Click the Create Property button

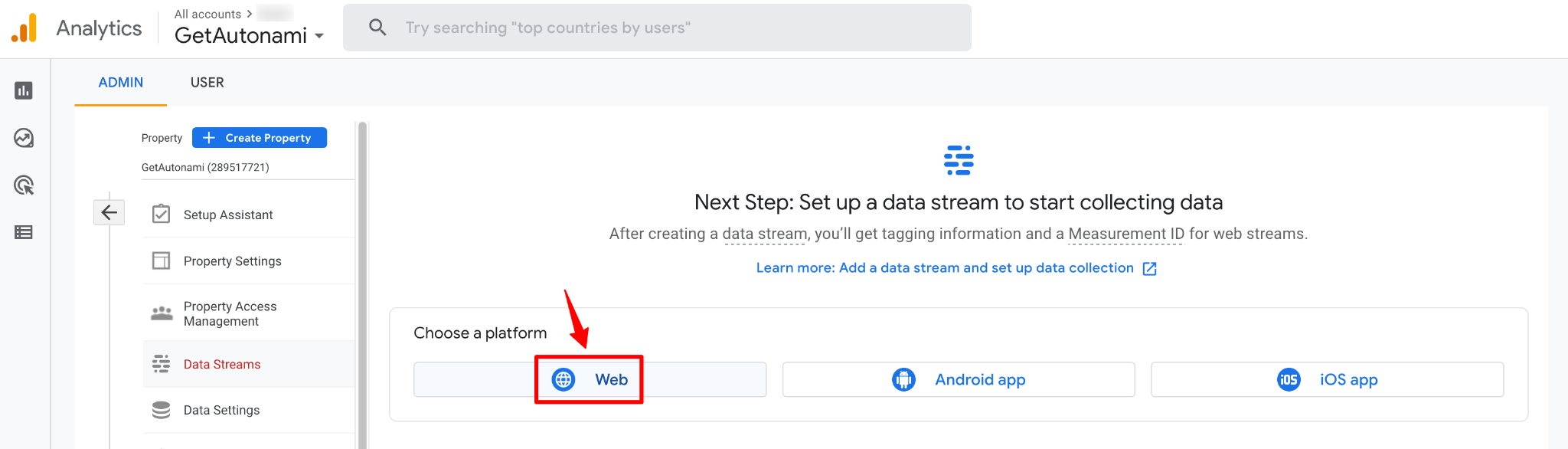pos(259,137)
